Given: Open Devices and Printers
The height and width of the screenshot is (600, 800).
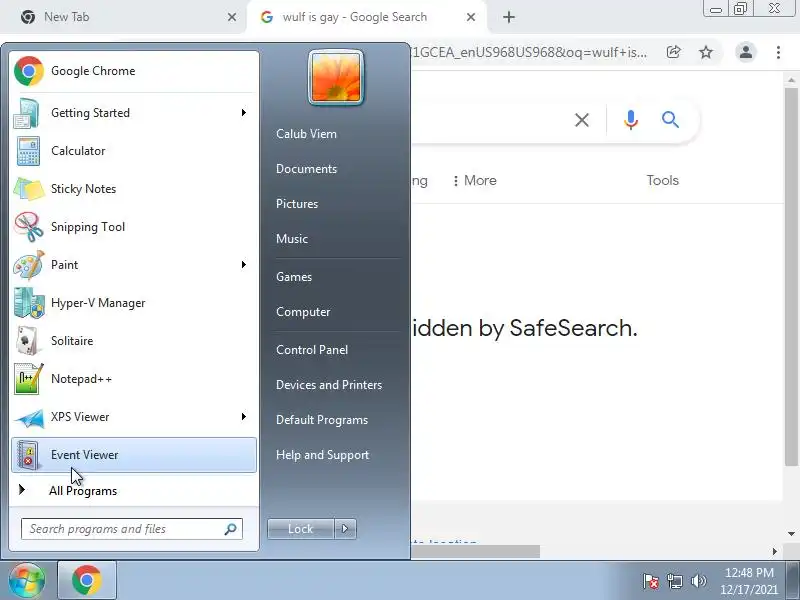Looking at the screenshot, I should [x=329, y=385].
